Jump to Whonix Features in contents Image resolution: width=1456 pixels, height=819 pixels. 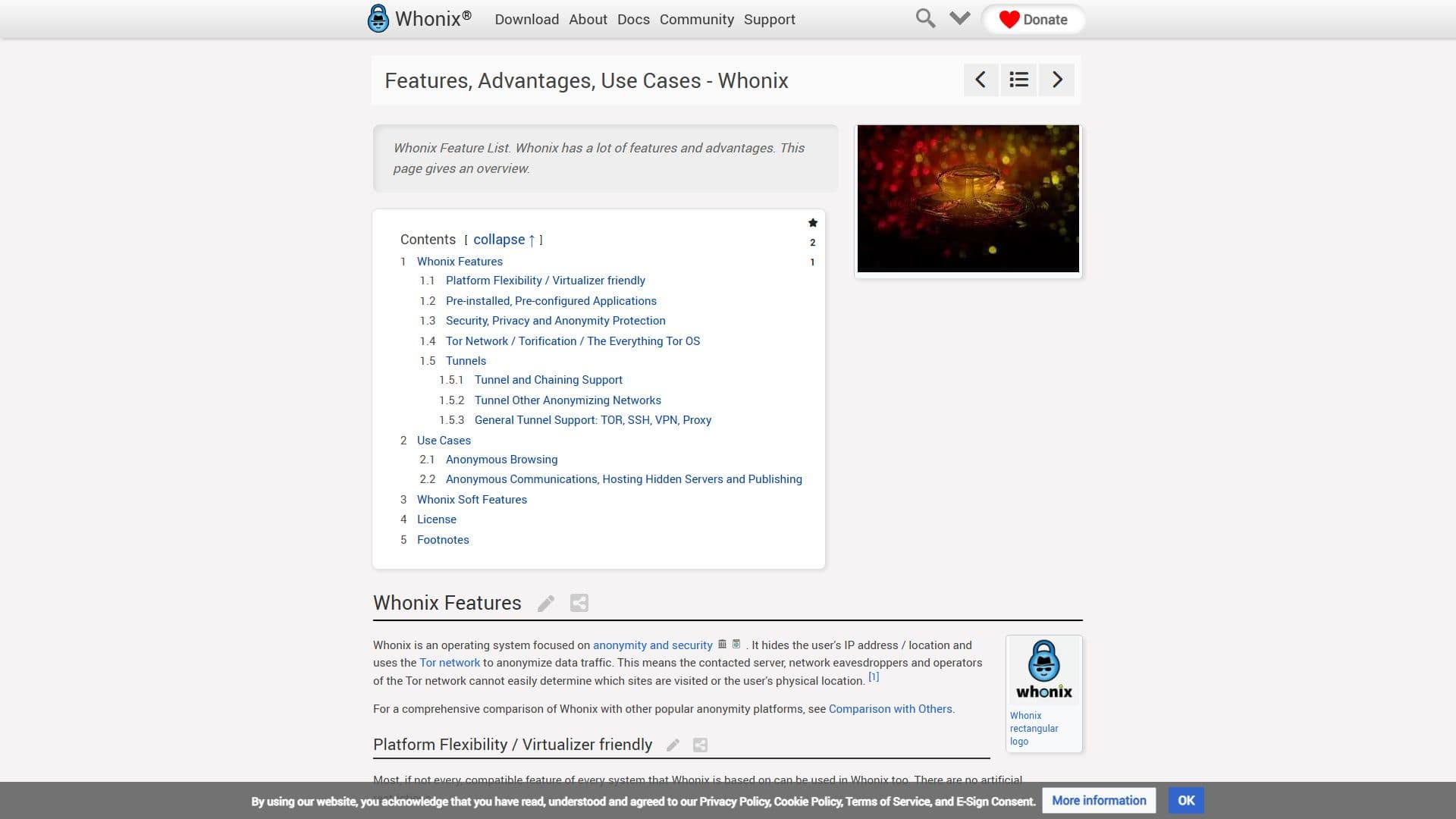[x=460, y=262]
